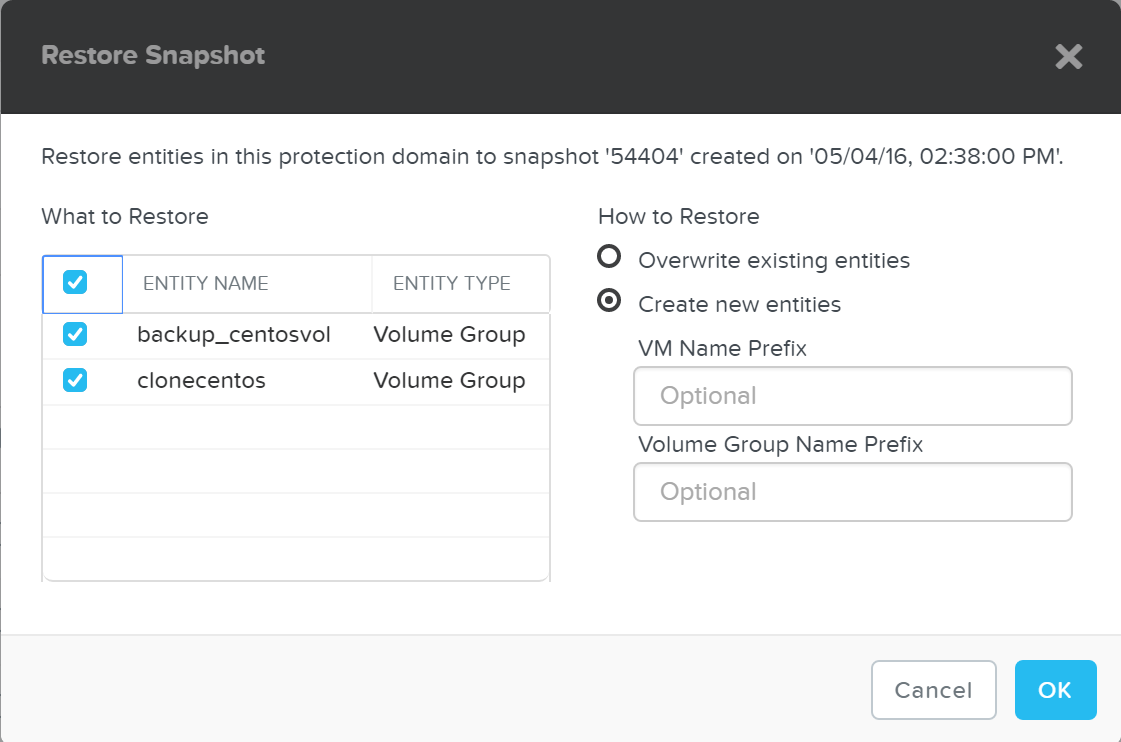Confirm restore by clicking OK
Screen dimensions: 1121x742
tap(1055, 690)
